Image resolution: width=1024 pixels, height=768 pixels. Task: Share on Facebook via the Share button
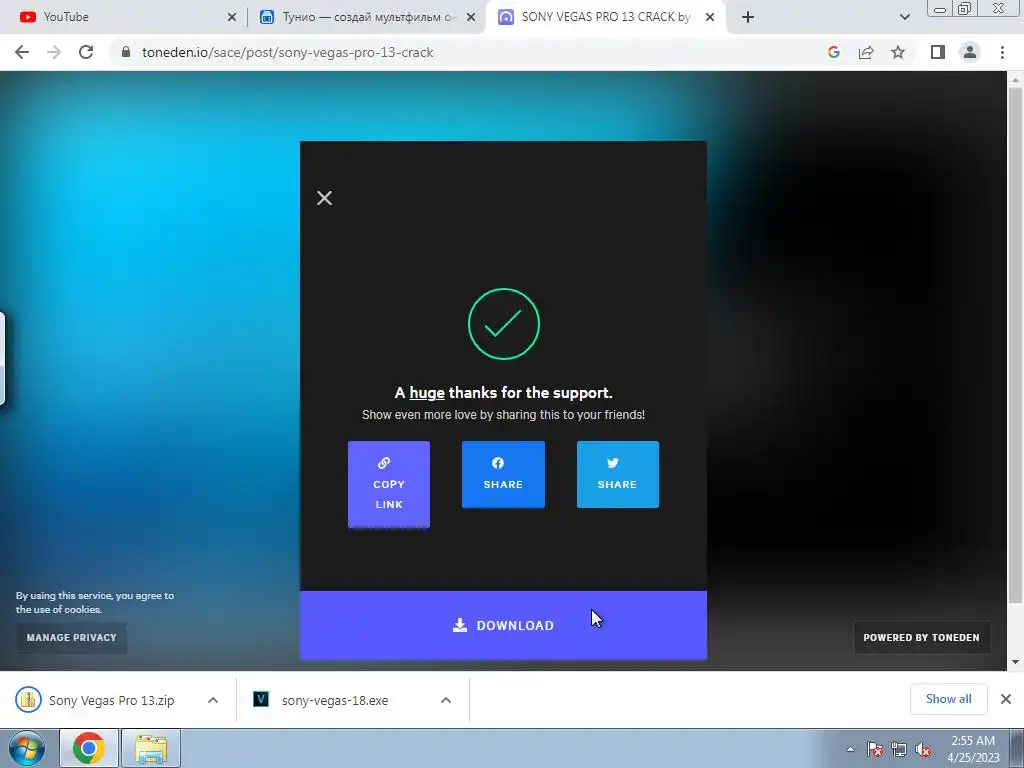[503, 474]
